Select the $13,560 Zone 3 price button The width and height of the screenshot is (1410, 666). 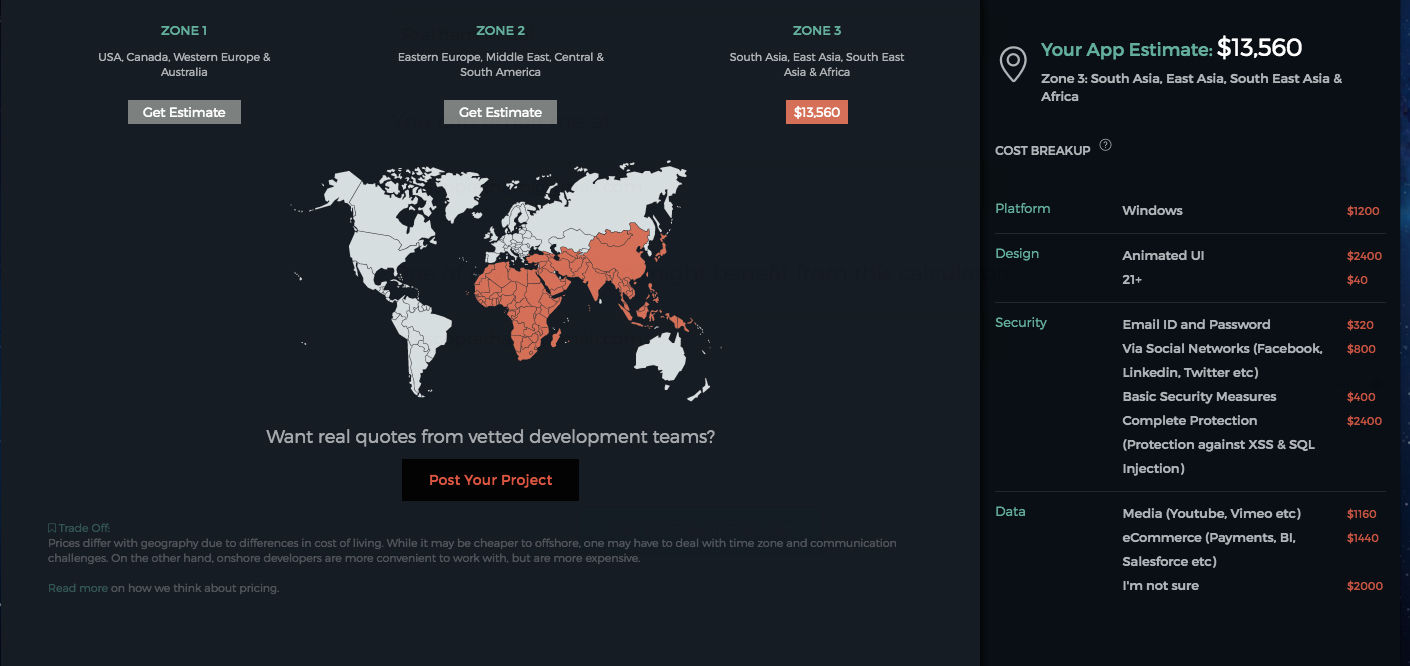817,112
